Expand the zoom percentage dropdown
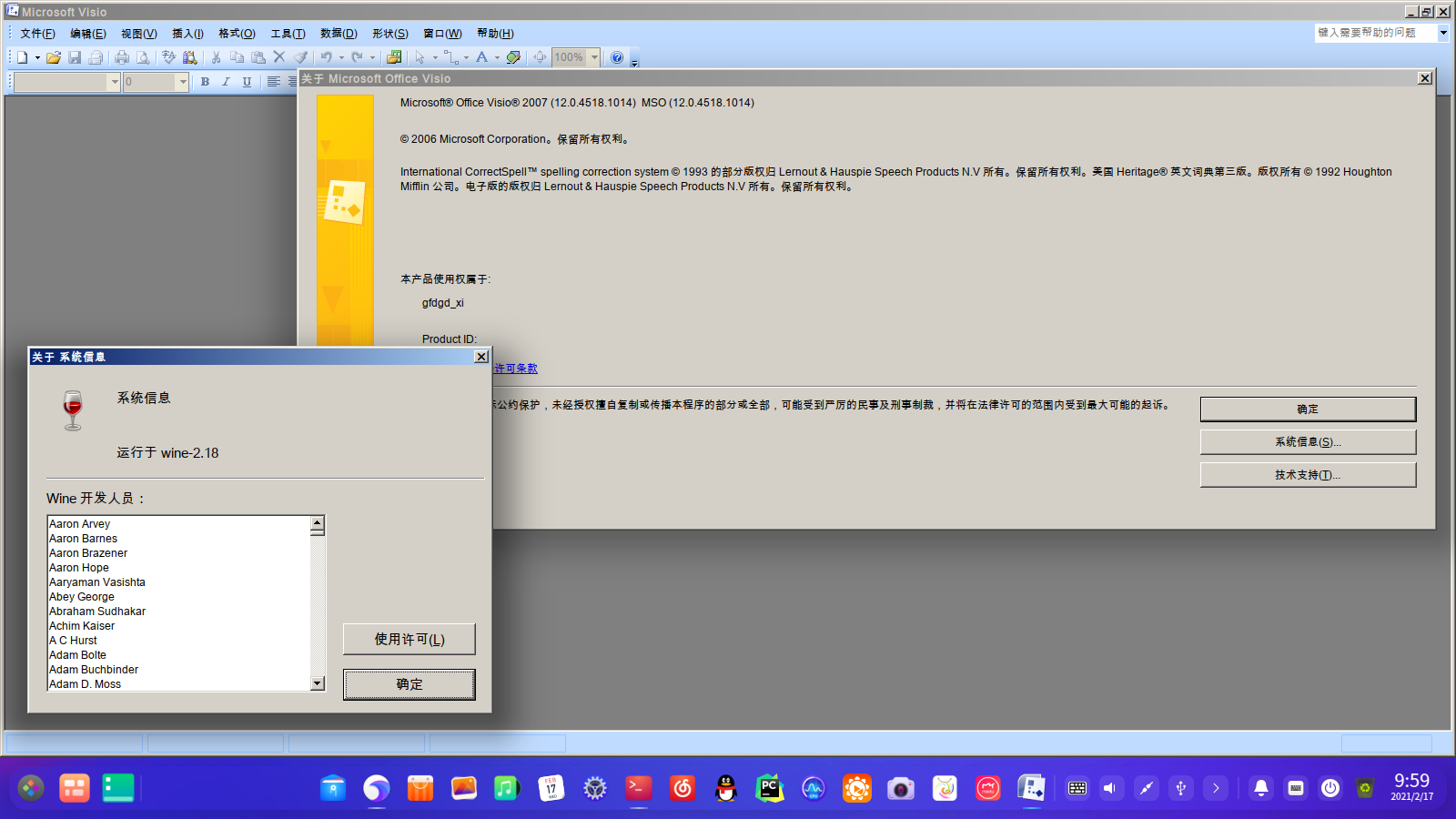The width and height of the screenshot is (1456, 819). pos(594,57)
